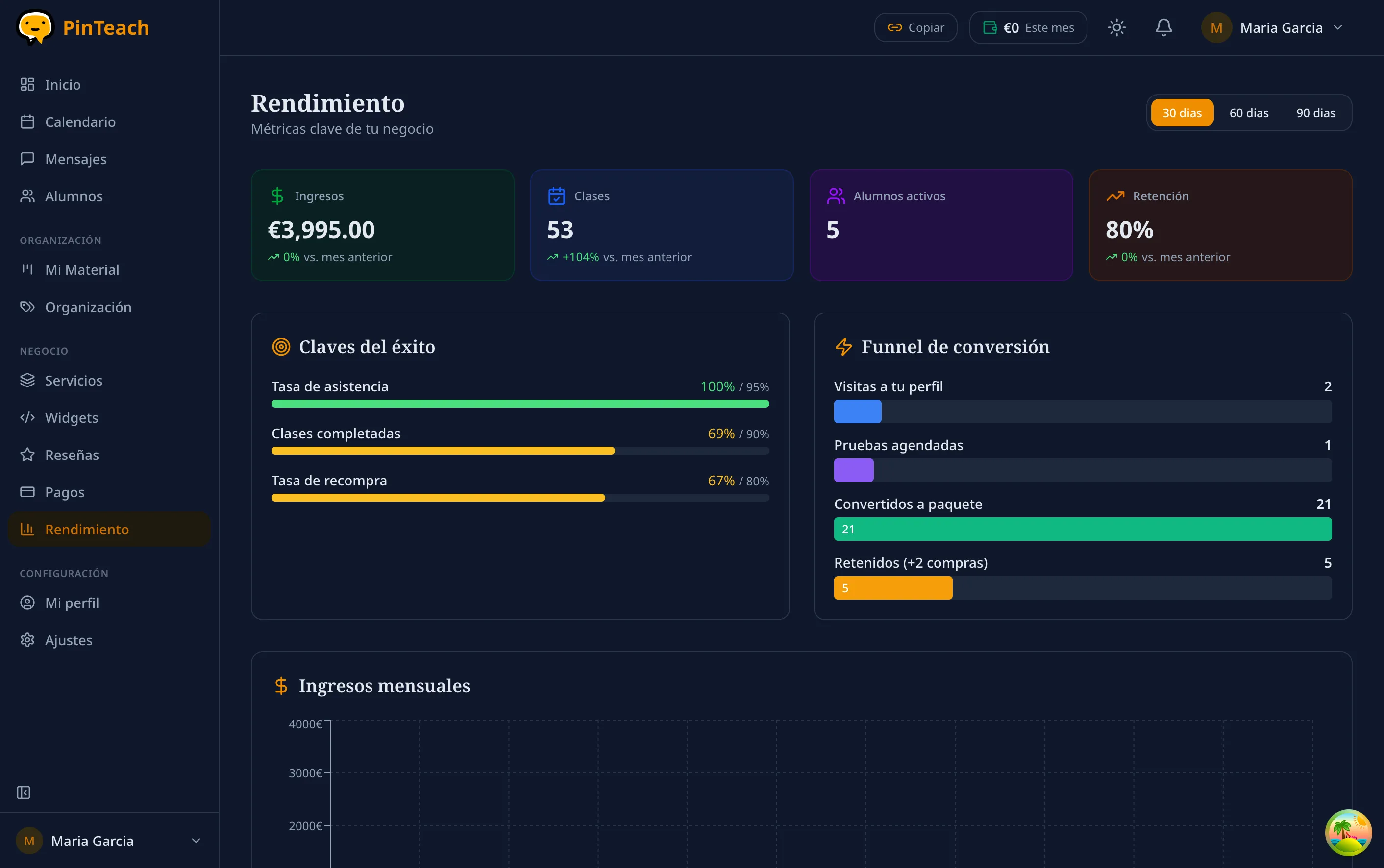Click the Pagos card icon
Screen dimensions: 1384x868
coord(27,492)
